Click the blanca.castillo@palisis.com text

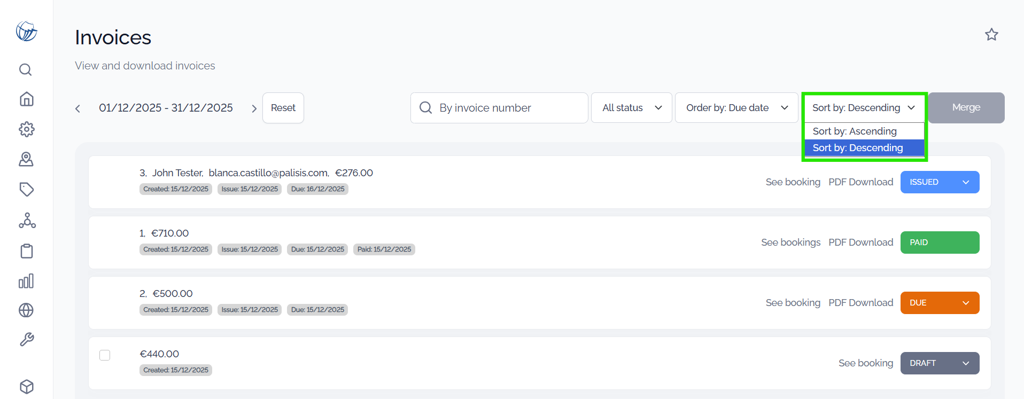pyautogui.click(x=268, y=173)
